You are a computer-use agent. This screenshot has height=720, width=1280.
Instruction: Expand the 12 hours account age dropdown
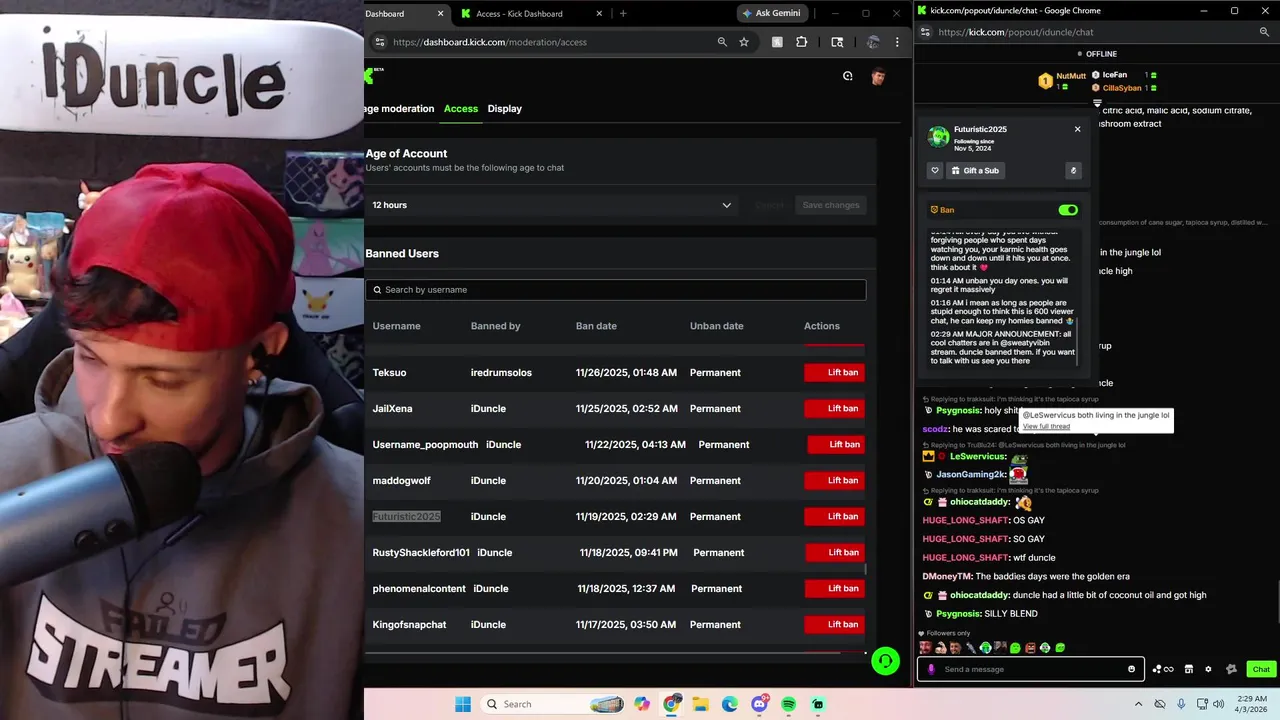click(552, 205)
